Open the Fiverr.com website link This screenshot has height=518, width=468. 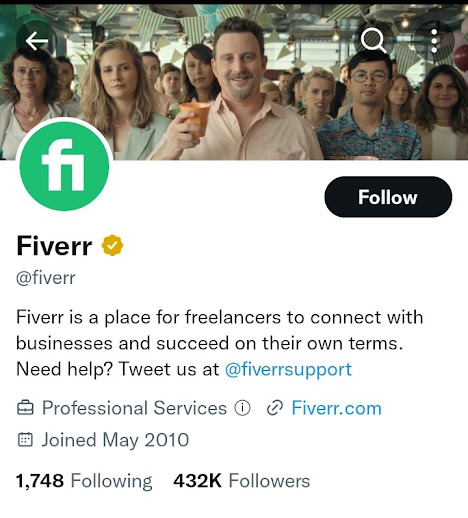[x=336, y=408]
